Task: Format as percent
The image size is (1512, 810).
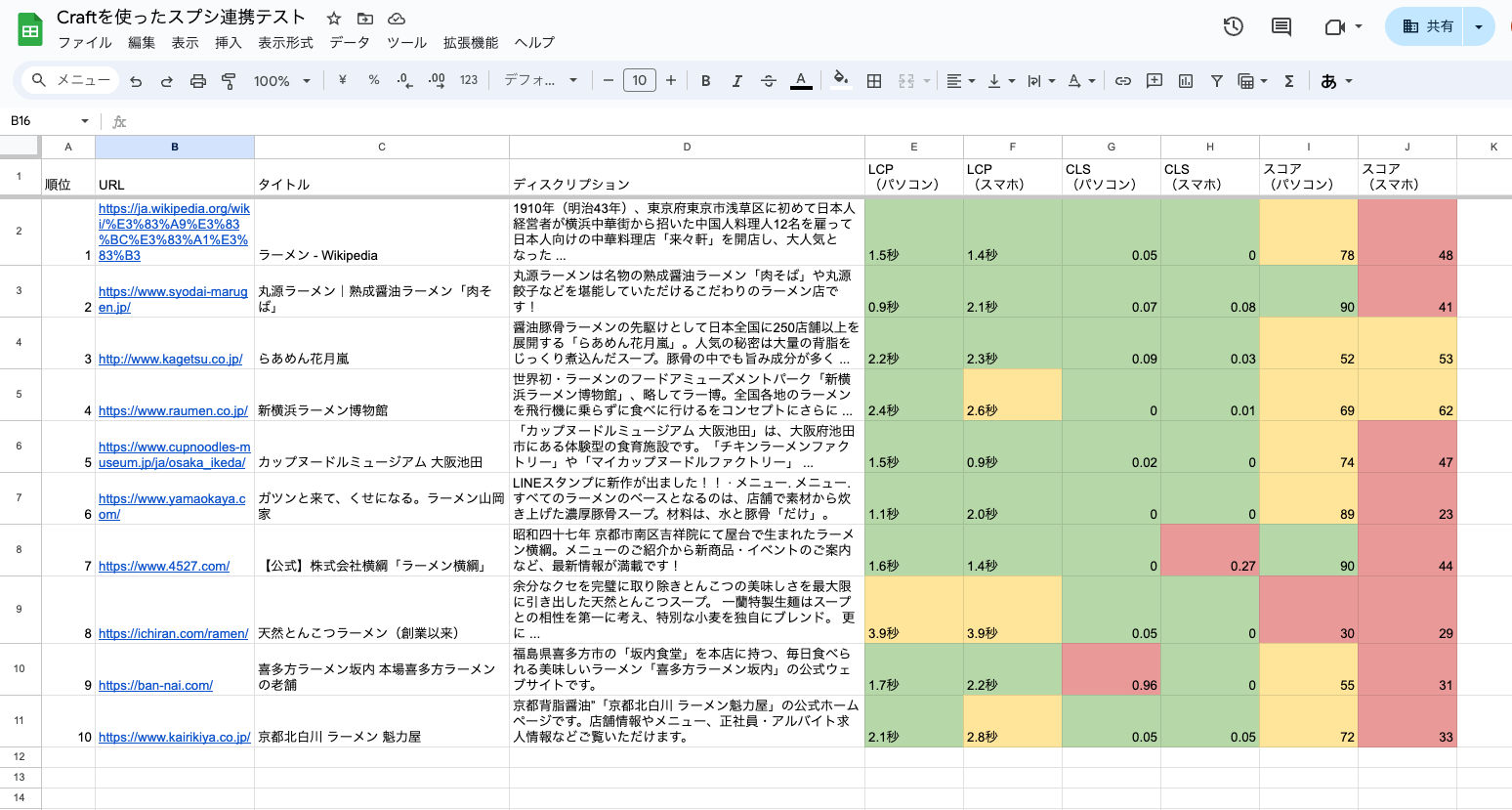Action: [374, 80]
